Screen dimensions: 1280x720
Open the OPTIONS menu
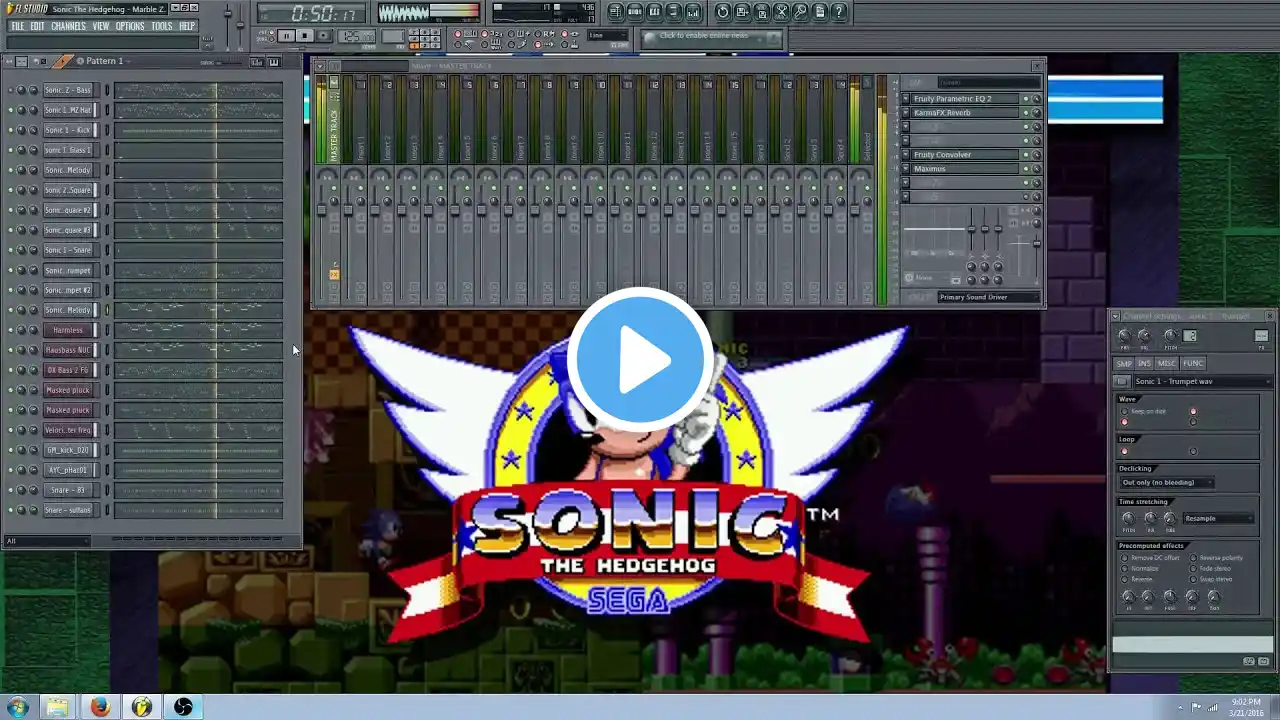[130, 26]
